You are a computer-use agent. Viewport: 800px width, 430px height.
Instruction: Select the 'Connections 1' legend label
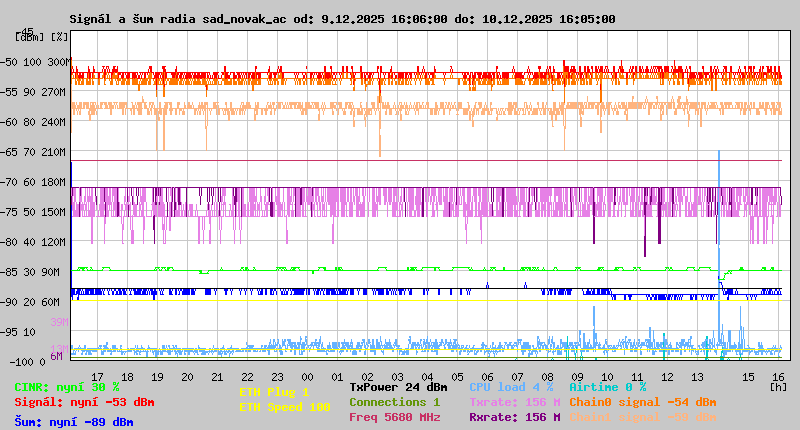pyautogui.click(x=395, y=402)
